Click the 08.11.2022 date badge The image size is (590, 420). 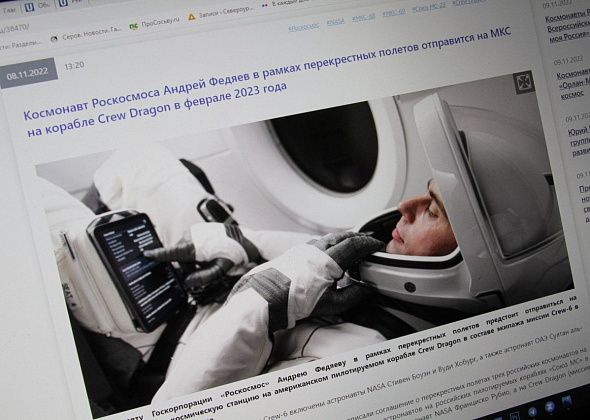[28, 73]
